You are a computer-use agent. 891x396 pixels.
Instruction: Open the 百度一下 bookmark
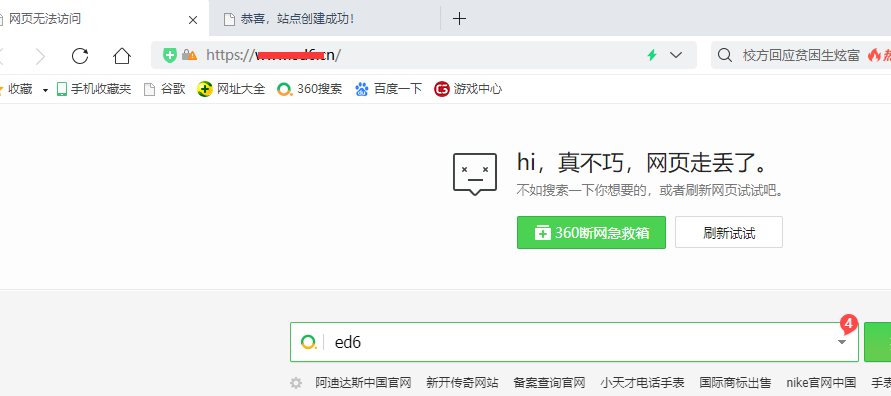[388, 89]
